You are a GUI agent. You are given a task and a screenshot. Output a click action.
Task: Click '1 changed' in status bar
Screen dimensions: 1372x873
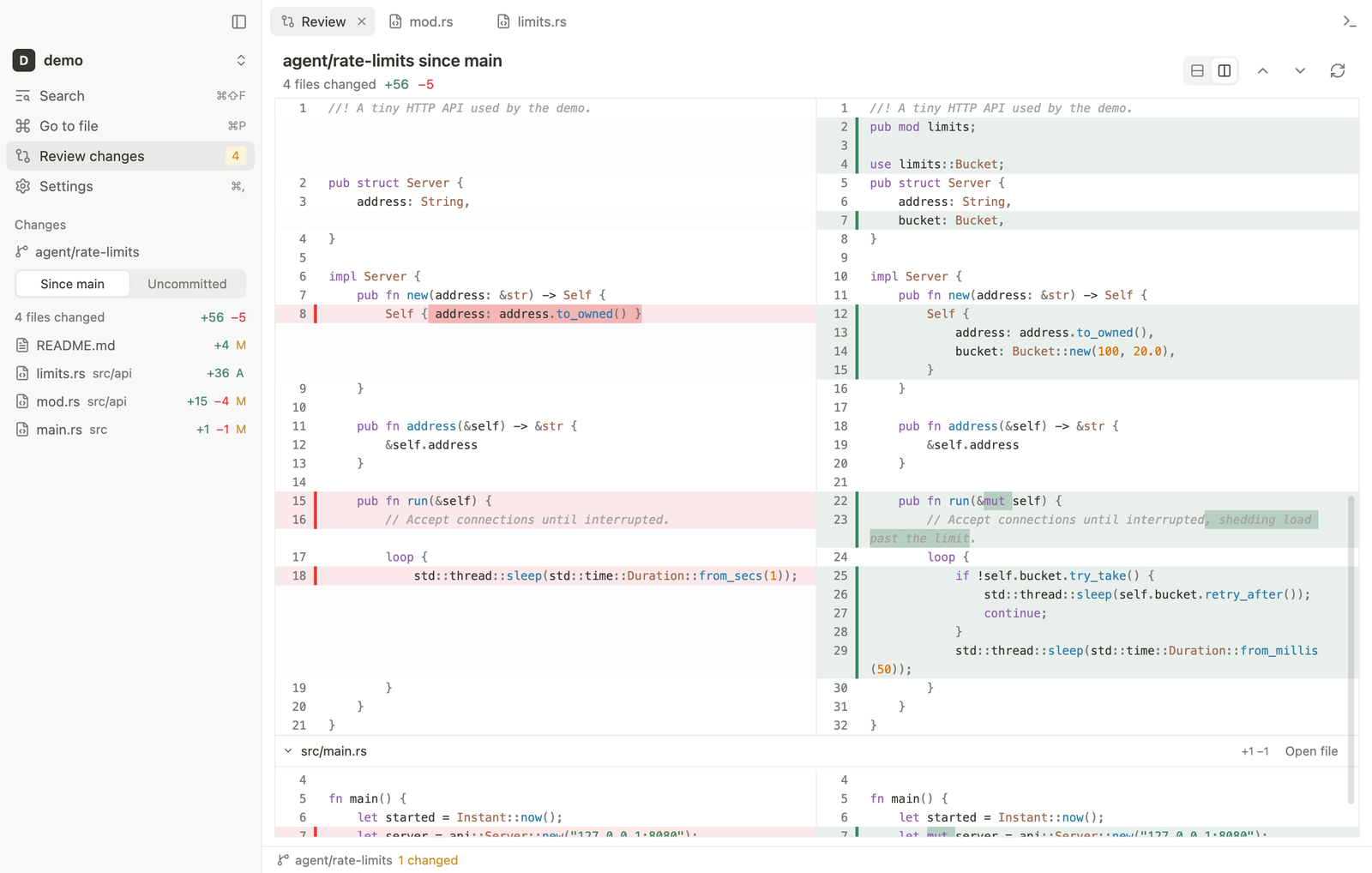point(428,860)
